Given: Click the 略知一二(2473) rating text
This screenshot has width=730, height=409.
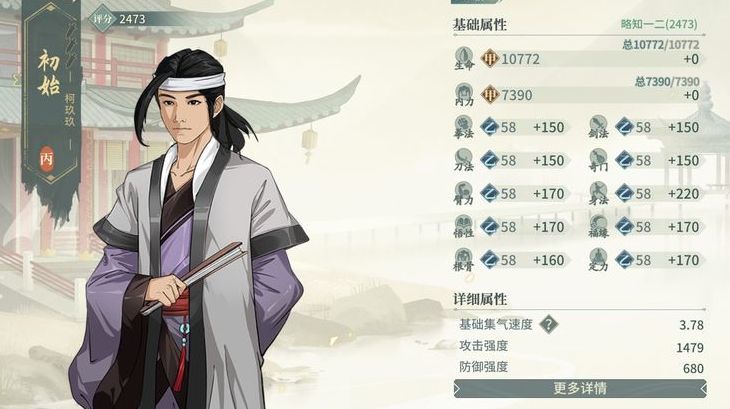Looking at the screenshot, I should click(659, 24).
